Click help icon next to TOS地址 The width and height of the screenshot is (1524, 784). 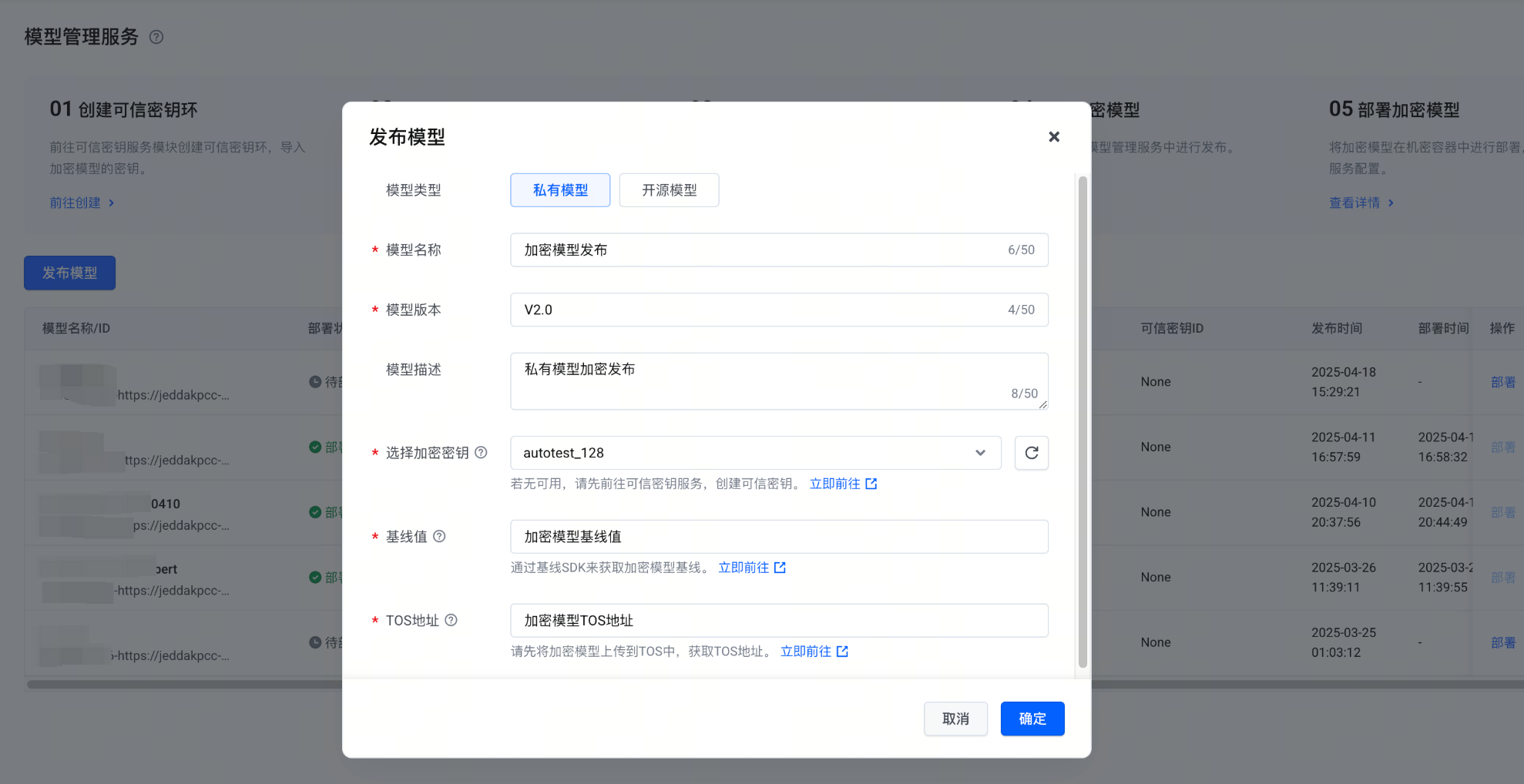tap(451, 620)
